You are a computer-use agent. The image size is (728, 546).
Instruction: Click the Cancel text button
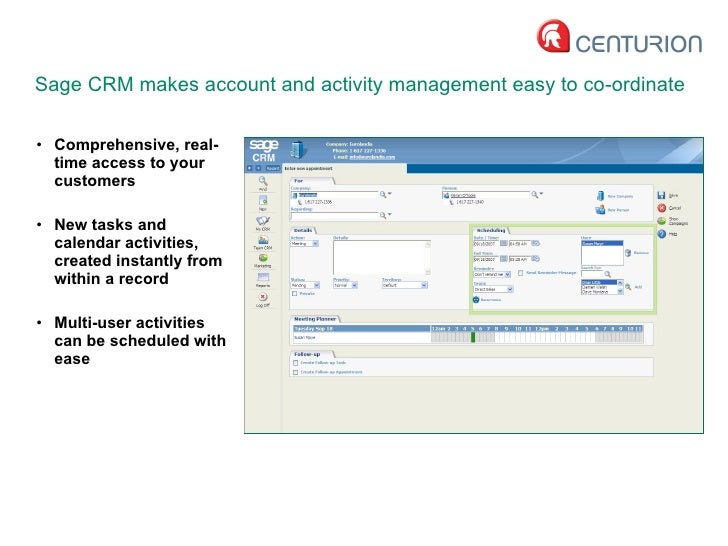675,208
